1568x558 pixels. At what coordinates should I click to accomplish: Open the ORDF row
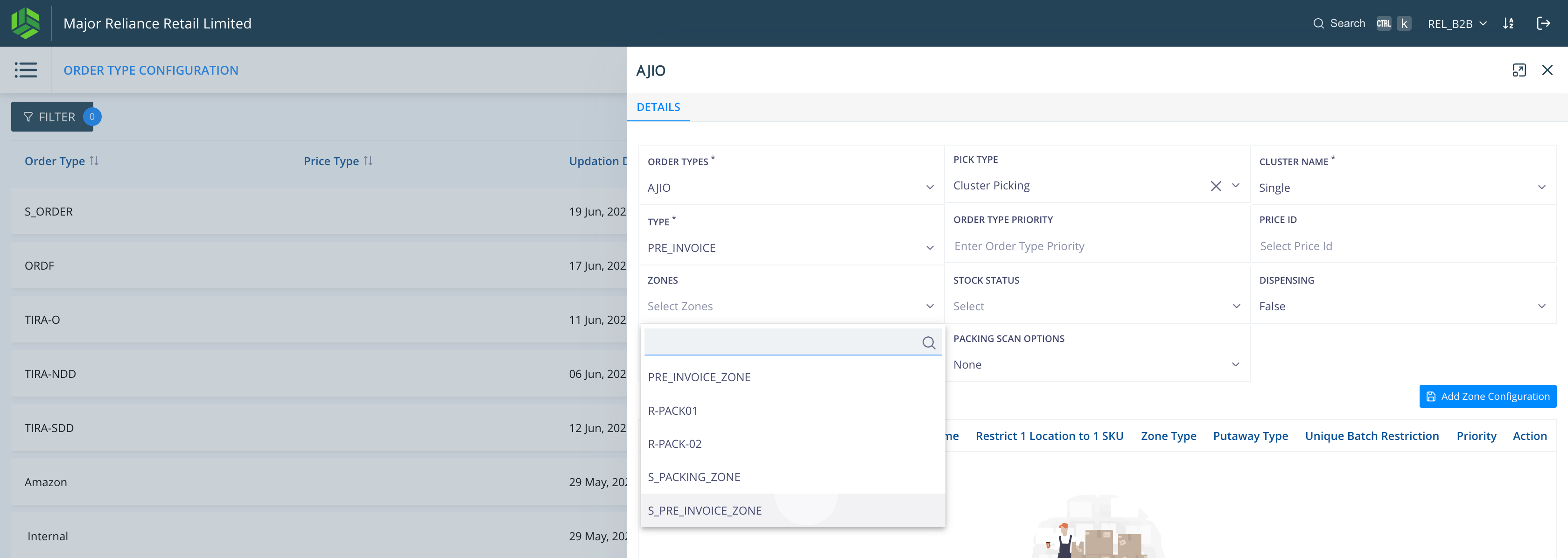tap(319, 265)
